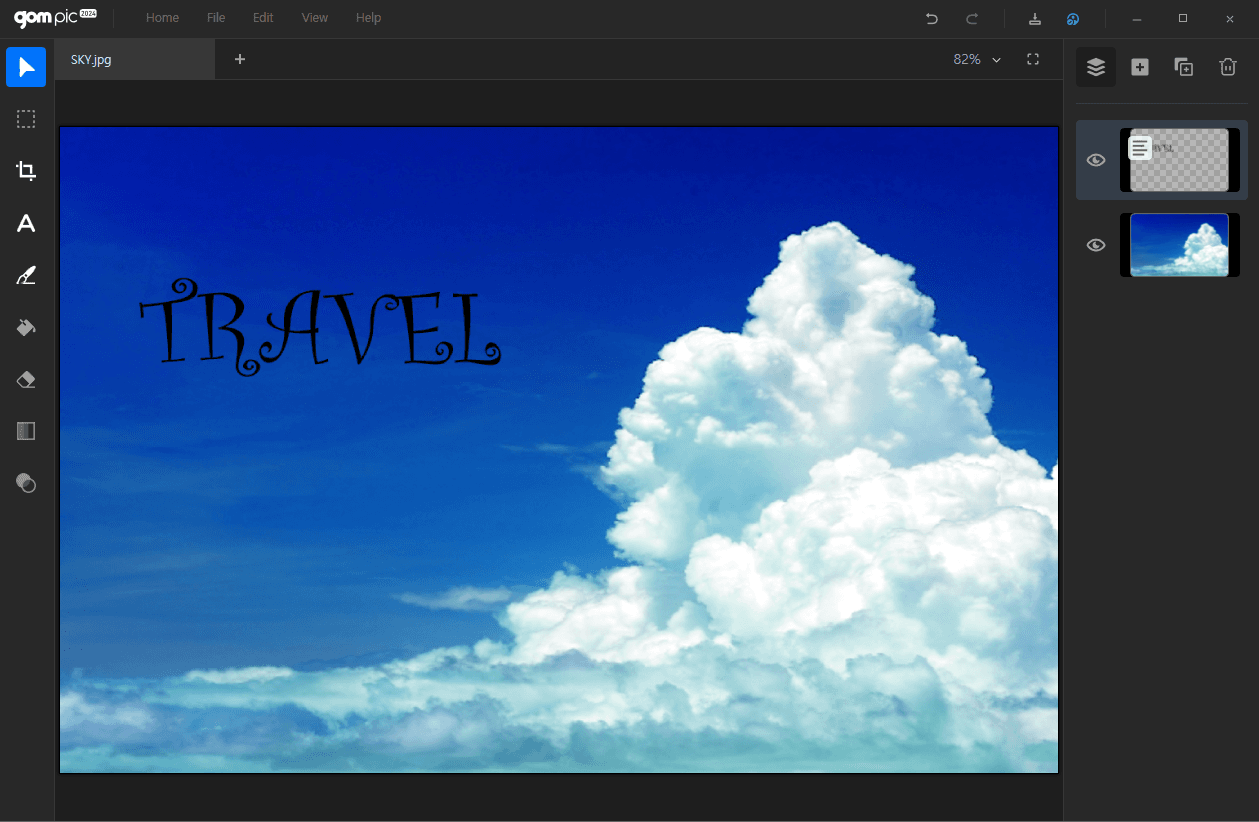Select the sky background layer thumbnail
1259x822 pixels.
[1179, 245]
